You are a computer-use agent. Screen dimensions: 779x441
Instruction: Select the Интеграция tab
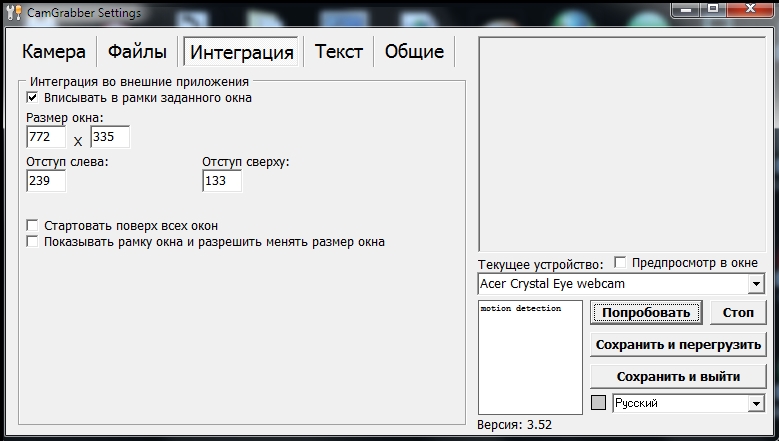pos(241,52)
